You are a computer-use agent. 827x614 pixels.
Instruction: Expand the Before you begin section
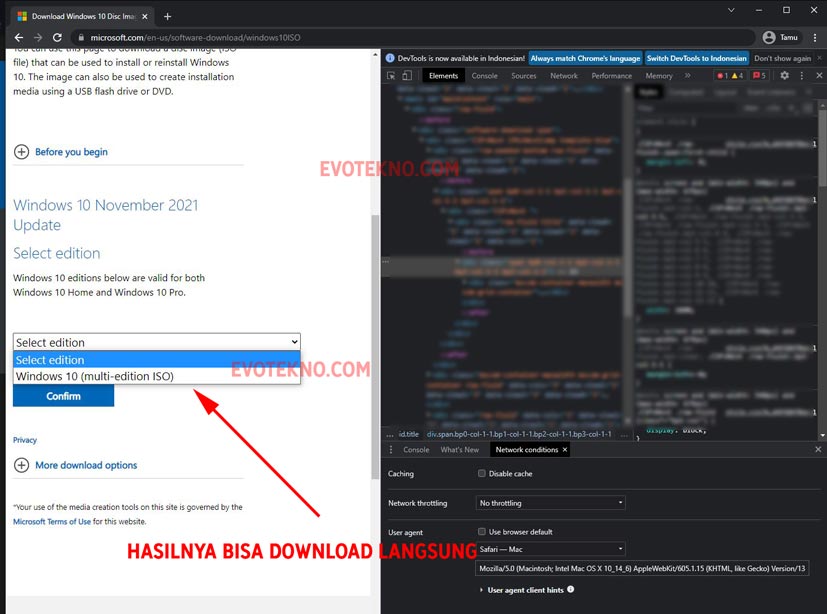click(x=22, y=152)
